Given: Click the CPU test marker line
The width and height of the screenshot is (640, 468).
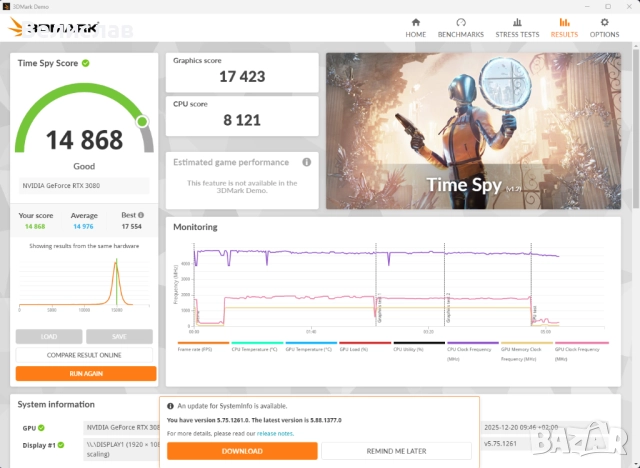Looking at the screenshot, I should 531,284.
